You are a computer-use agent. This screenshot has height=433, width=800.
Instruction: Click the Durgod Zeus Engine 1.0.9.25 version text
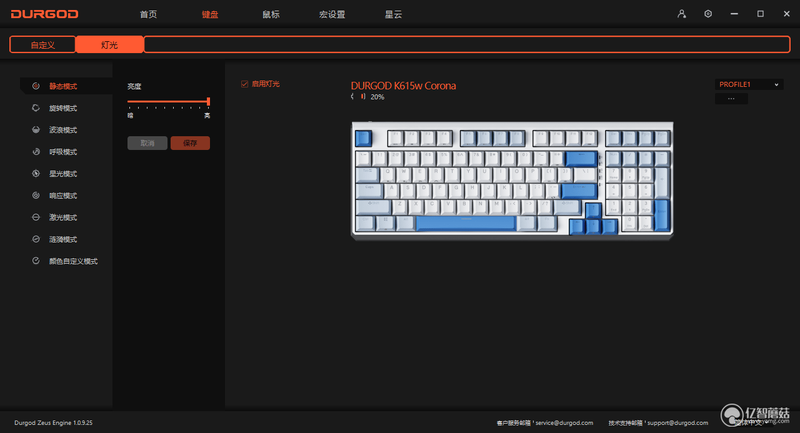click(x=54, y=423)
